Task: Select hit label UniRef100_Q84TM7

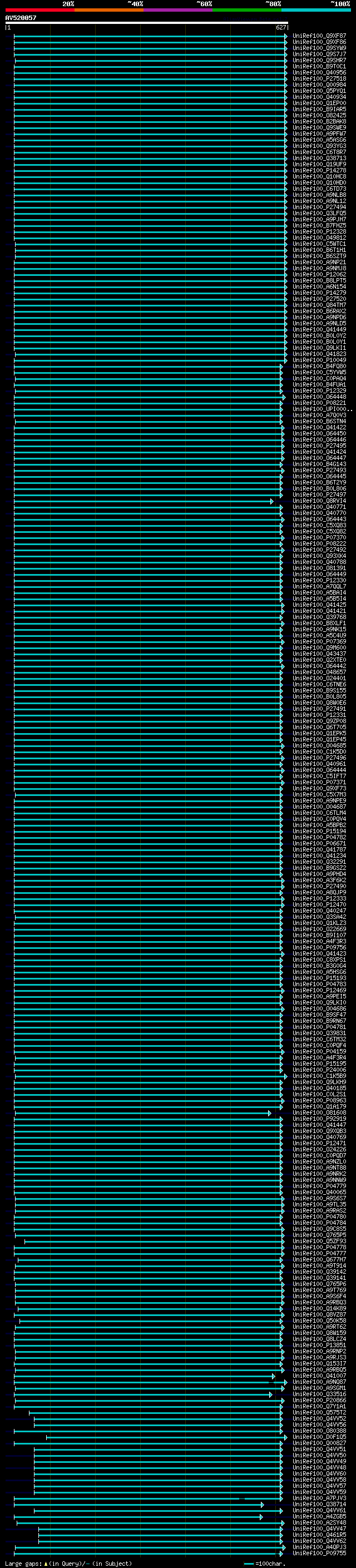Action: (x=319, y=305)
